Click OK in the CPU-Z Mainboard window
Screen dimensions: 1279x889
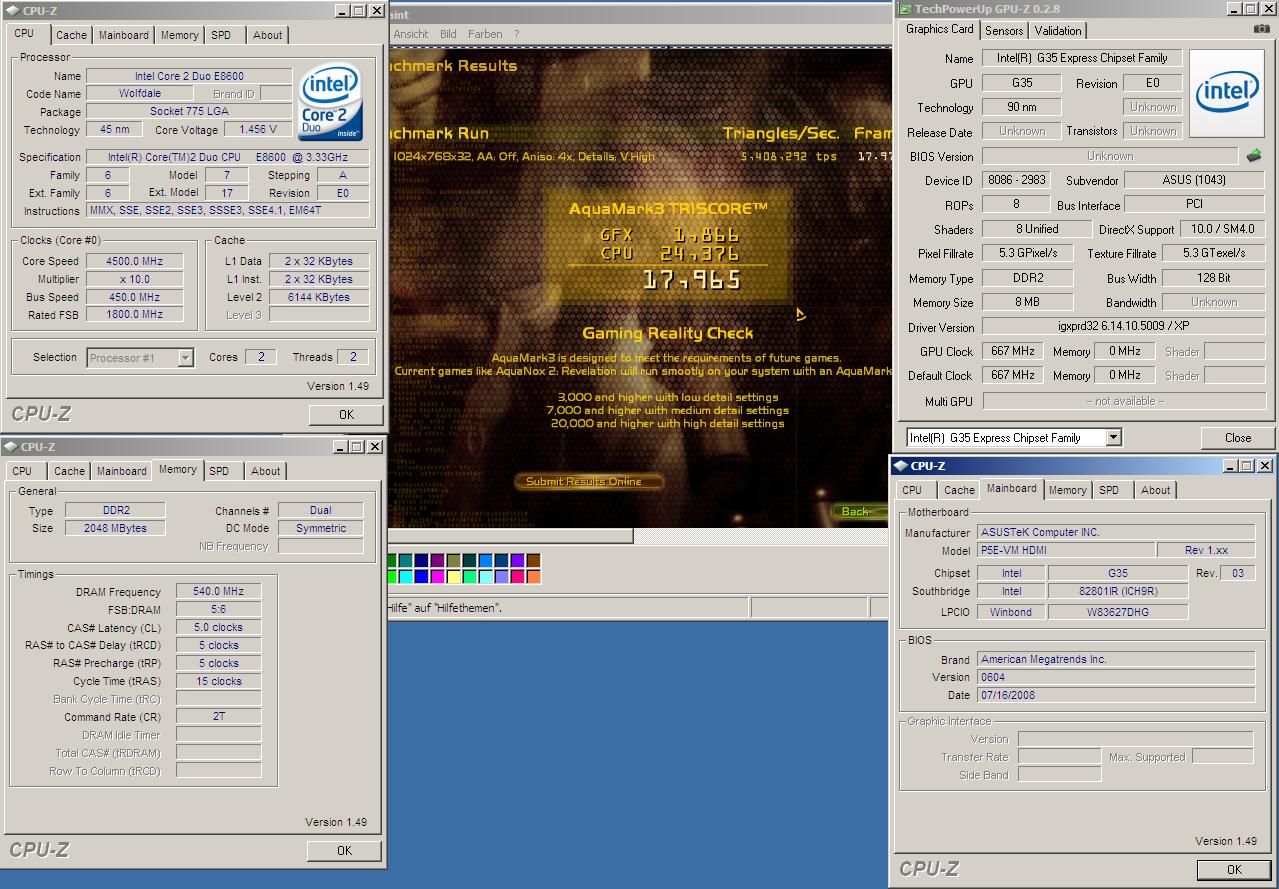tap(1234, 870)
